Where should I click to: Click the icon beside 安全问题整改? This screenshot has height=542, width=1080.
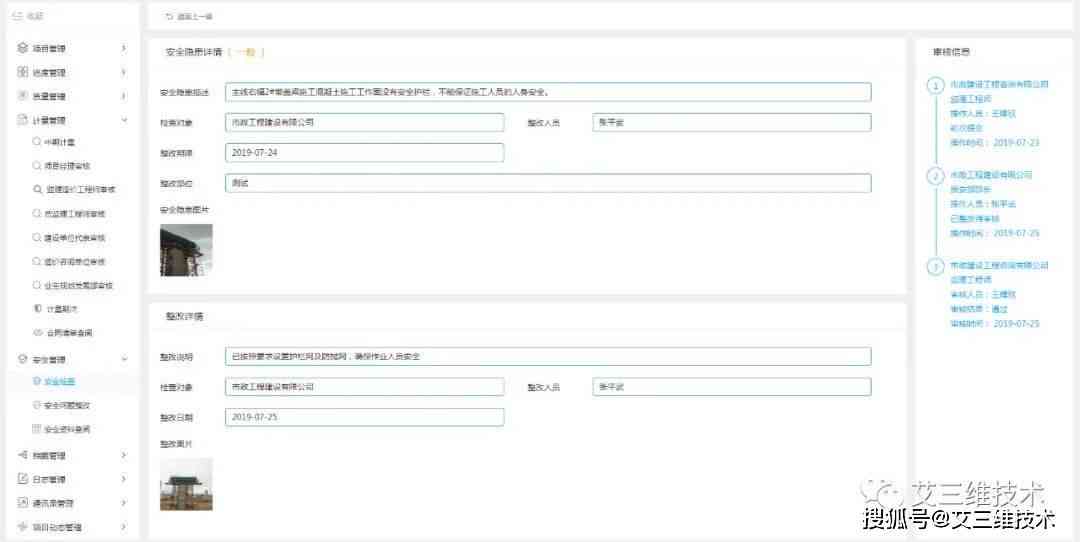(37, 405)
